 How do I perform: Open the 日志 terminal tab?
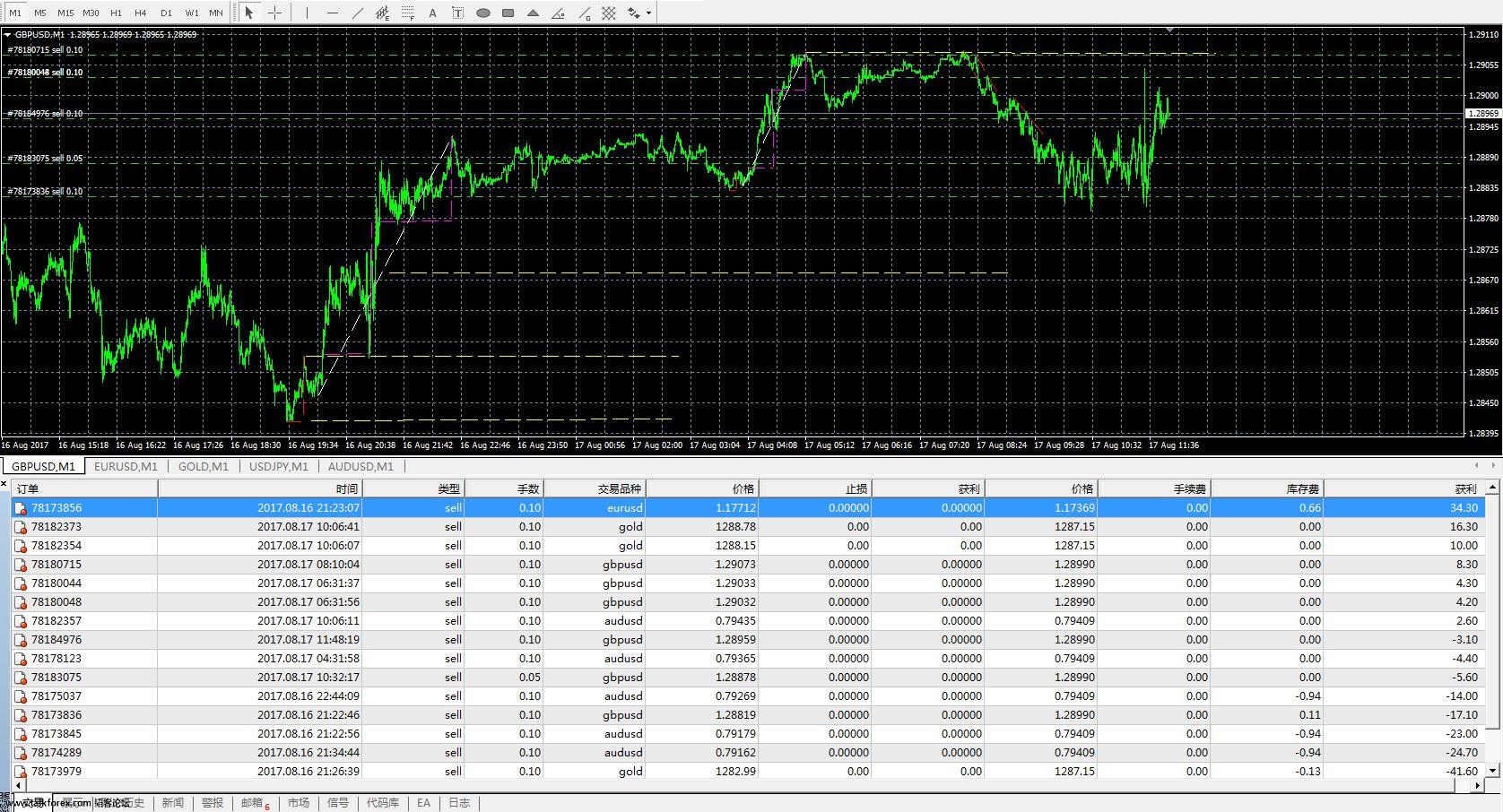pos(459,803)
